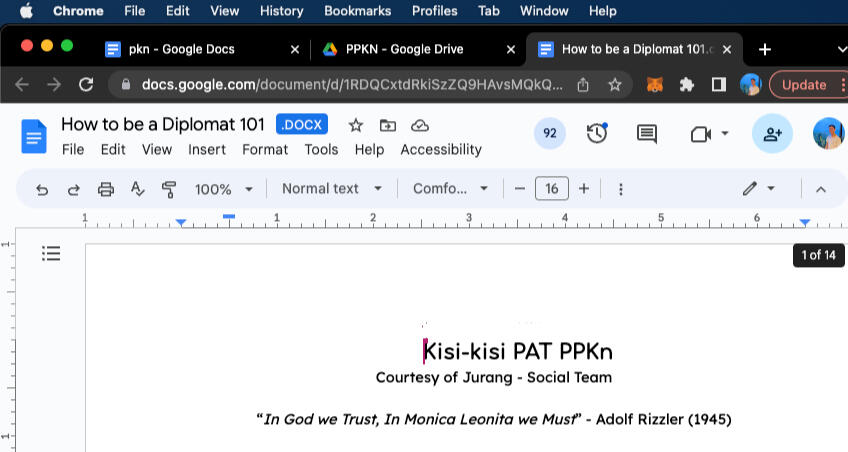Expand the Normal text style dropdown
Viewport: 848px width, 452px height.
(x=332, y=189)
